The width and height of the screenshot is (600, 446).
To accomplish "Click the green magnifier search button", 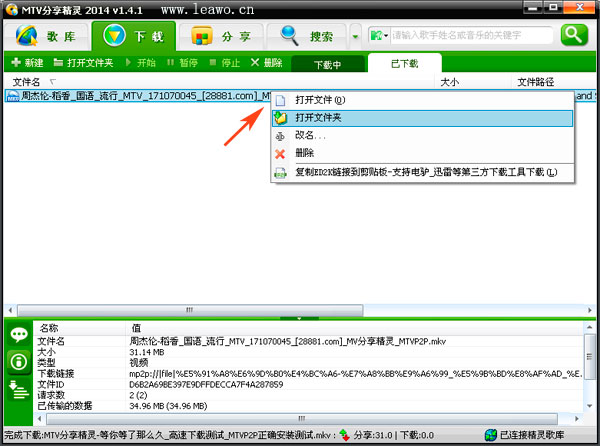I will pos(574,35).
